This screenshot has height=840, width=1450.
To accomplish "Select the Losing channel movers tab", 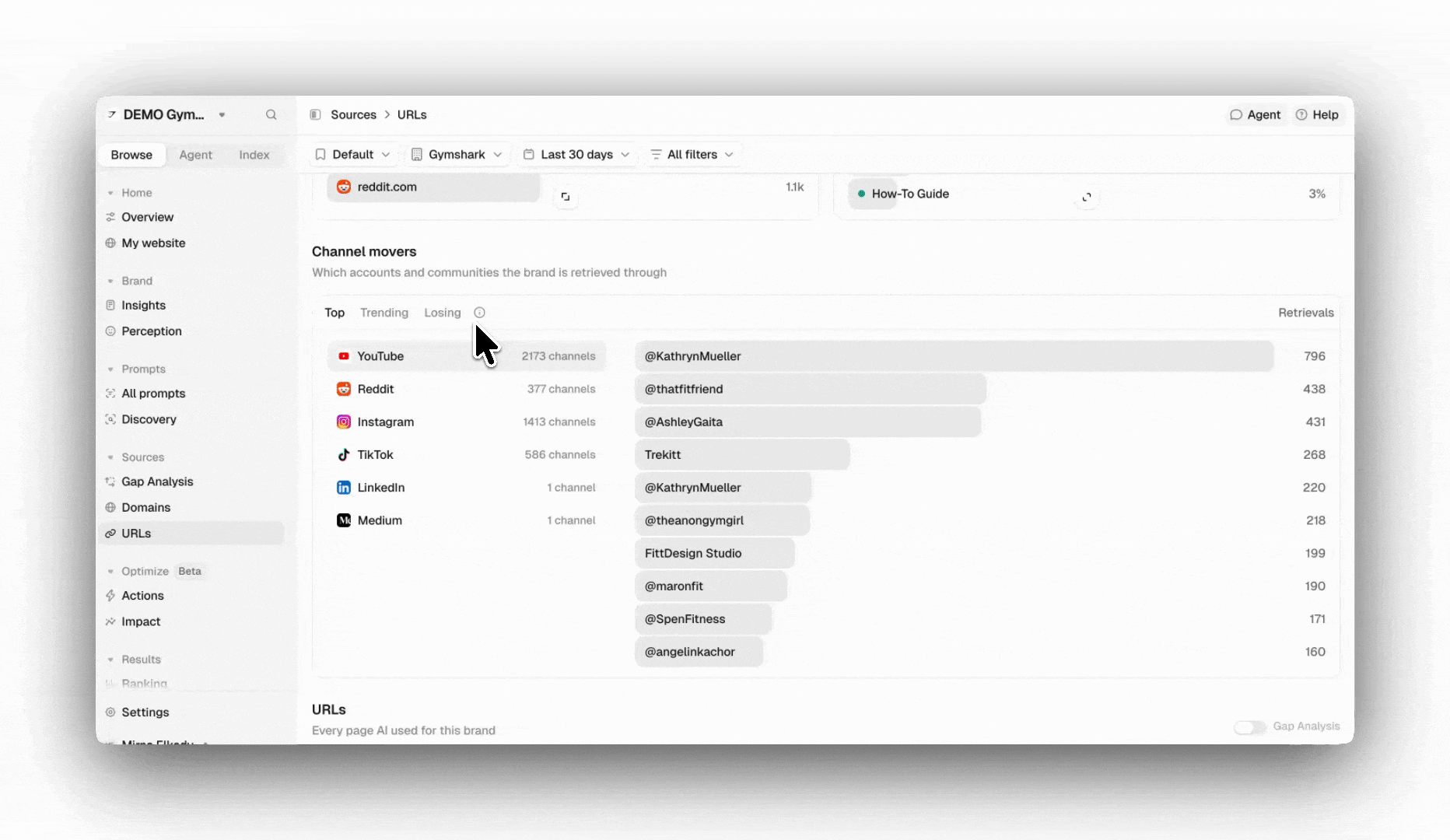I will click(443, 313).
